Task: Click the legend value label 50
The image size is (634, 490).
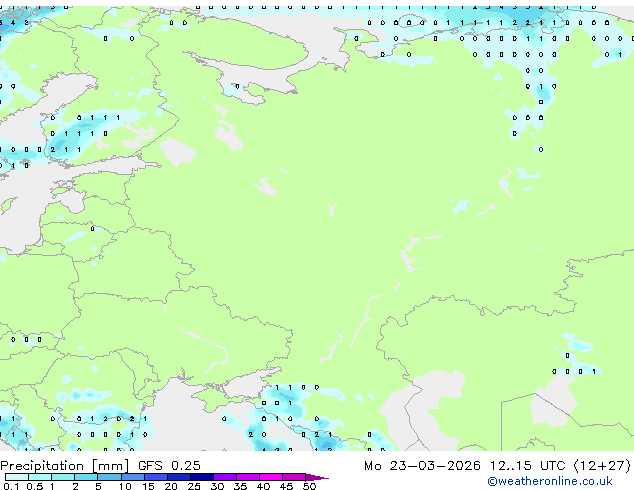Action: point(309,486)
